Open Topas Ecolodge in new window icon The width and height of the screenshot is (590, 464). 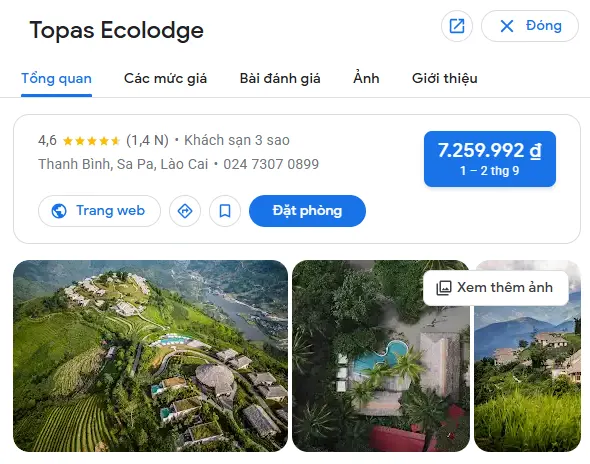[x=457, y=26]
